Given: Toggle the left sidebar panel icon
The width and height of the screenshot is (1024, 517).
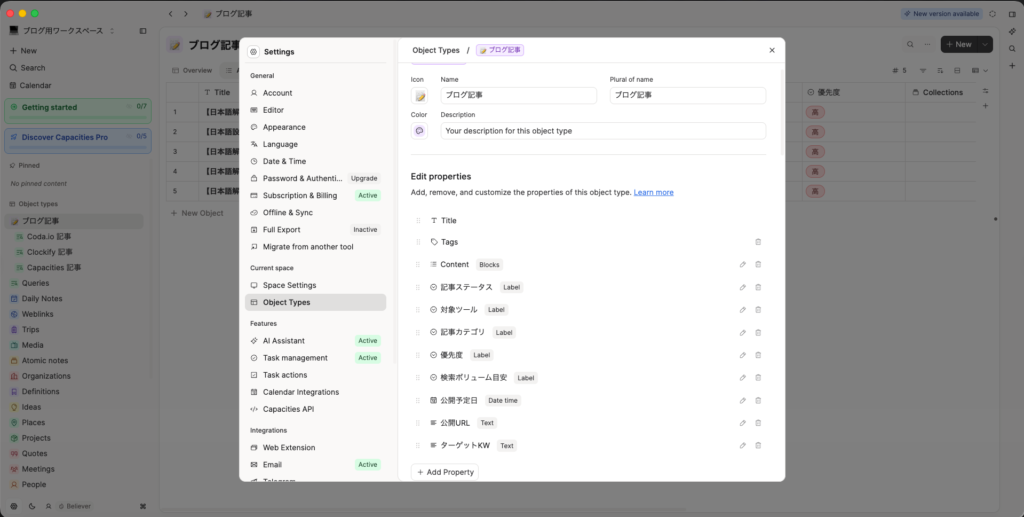Looking at the screenshot, I should coord(143,31).
